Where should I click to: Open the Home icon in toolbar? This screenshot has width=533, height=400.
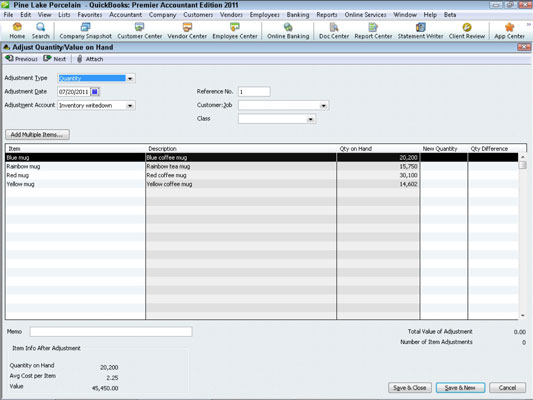coord(17,27)
